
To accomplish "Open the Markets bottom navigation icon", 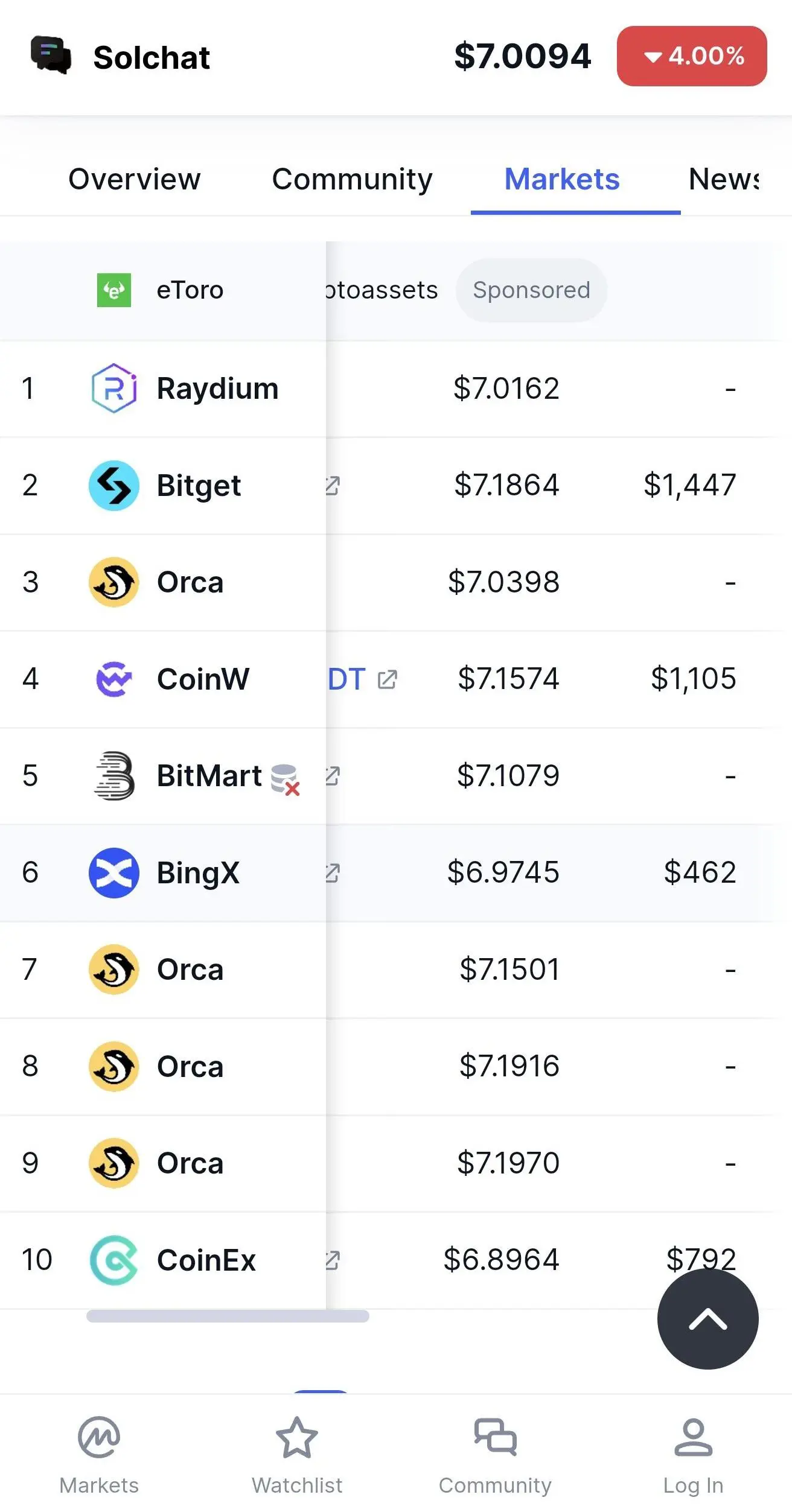I will [x=99, y=1437].
